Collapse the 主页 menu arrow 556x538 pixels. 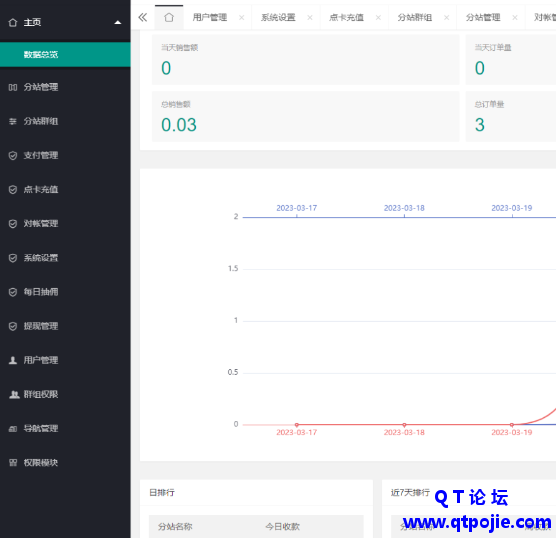coord(118,23)
